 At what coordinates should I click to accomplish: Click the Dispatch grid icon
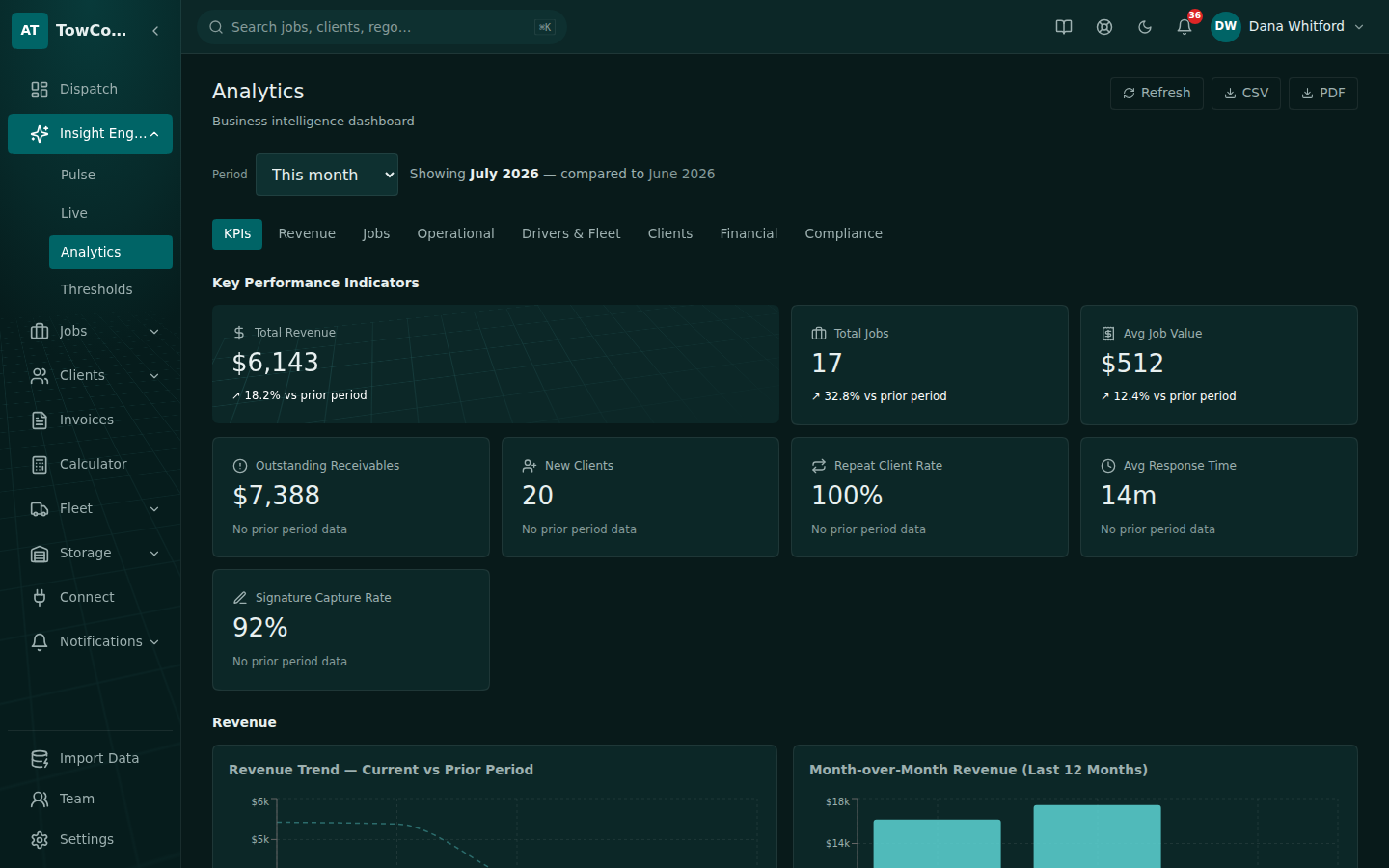(x=40, y=90)
